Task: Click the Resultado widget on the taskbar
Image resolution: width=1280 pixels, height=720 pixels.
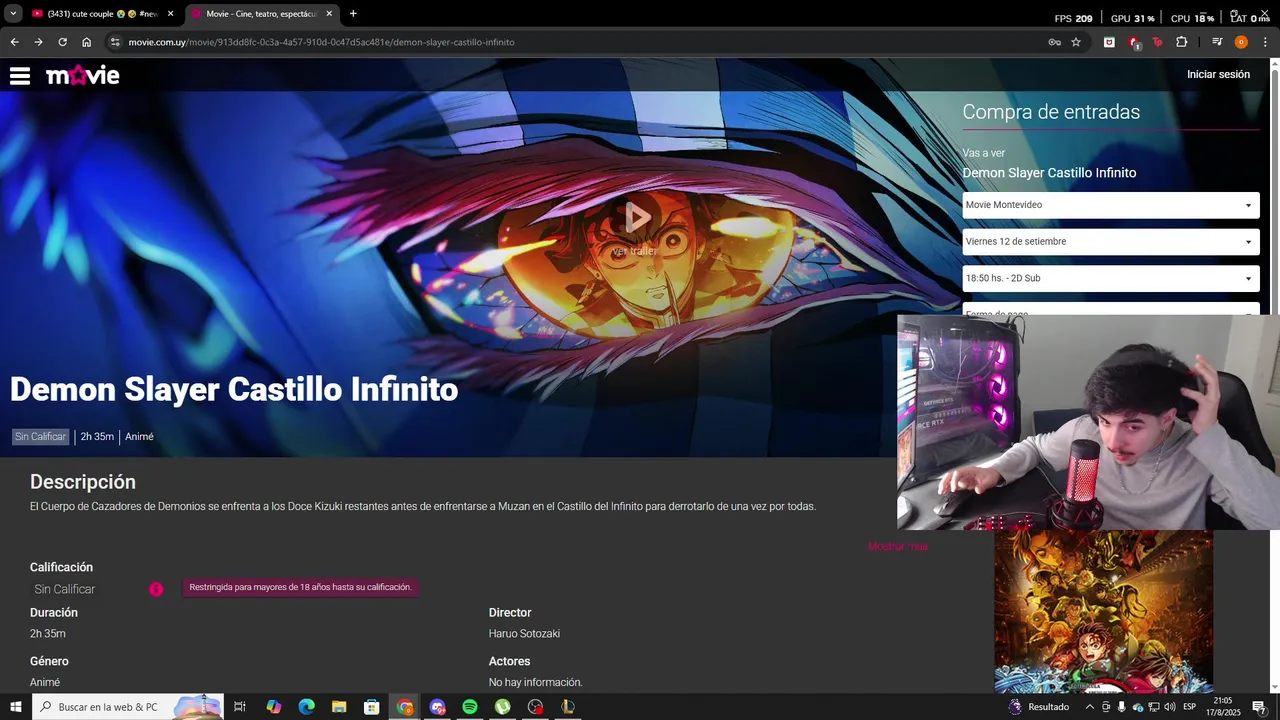Action: coord(1039,707)
